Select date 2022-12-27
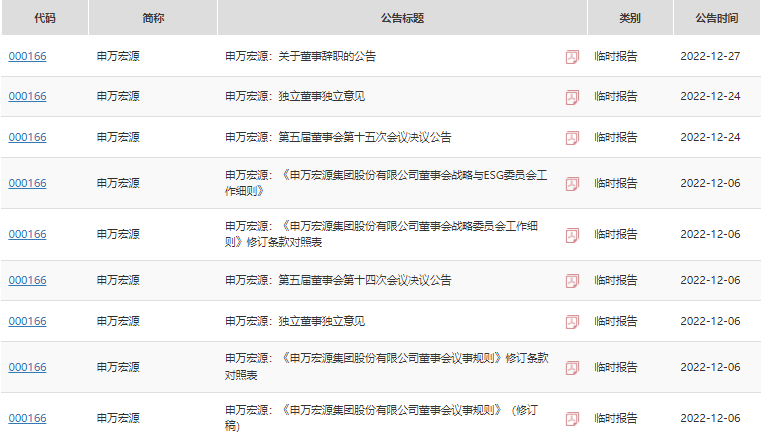The height and width of the screenshot is (443, 761). click(710, 56)
